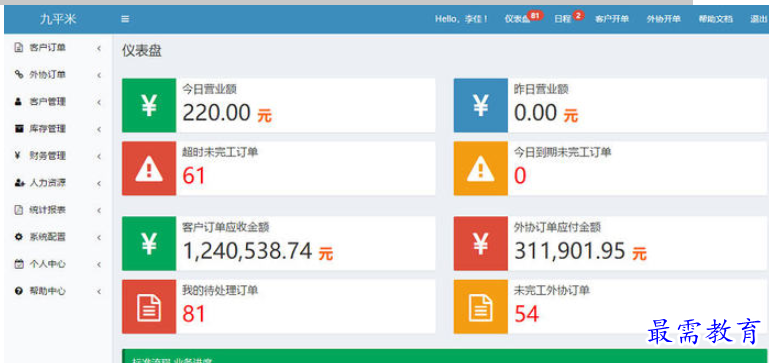Expand the 统计报表 chevron arrow

point(99,210)
